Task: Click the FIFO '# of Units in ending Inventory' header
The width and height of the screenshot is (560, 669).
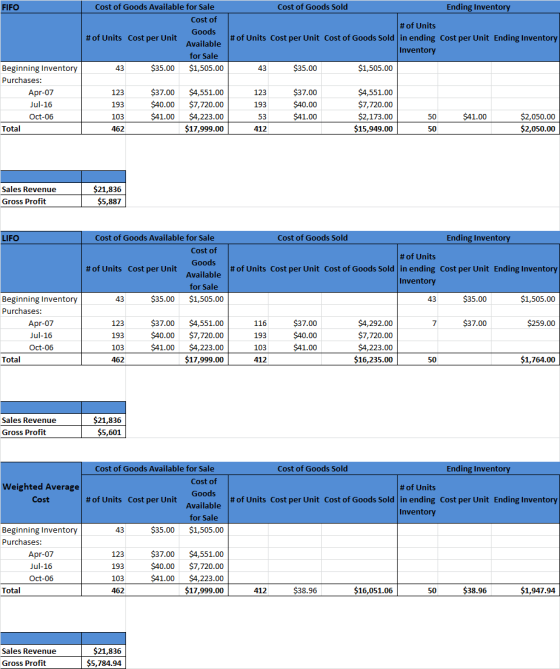Action: [418, 38]
